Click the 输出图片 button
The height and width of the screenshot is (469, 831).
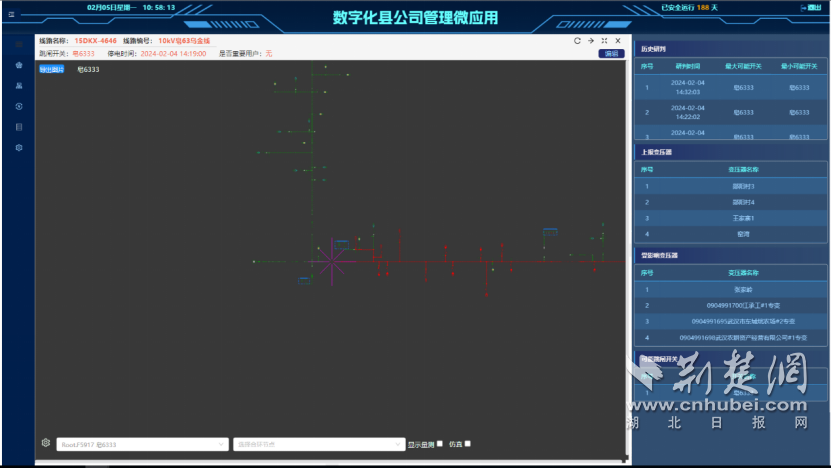coord(50,69)
